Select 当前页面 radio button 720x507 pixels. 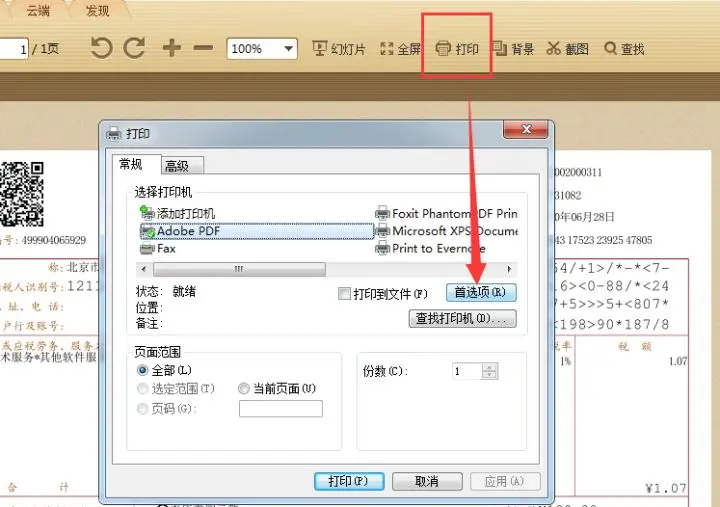244,388
